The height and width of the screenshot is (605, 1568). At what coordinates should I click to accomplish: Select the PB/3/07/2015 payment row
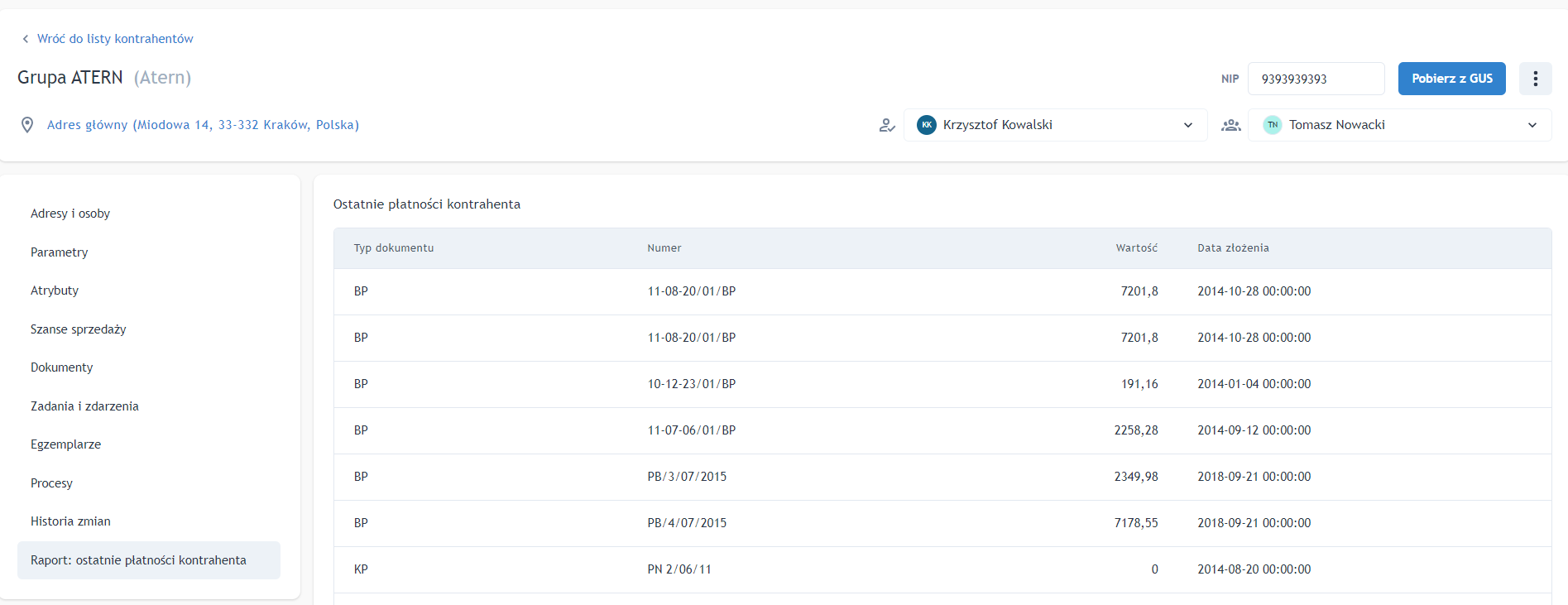[x=687, y=477]
